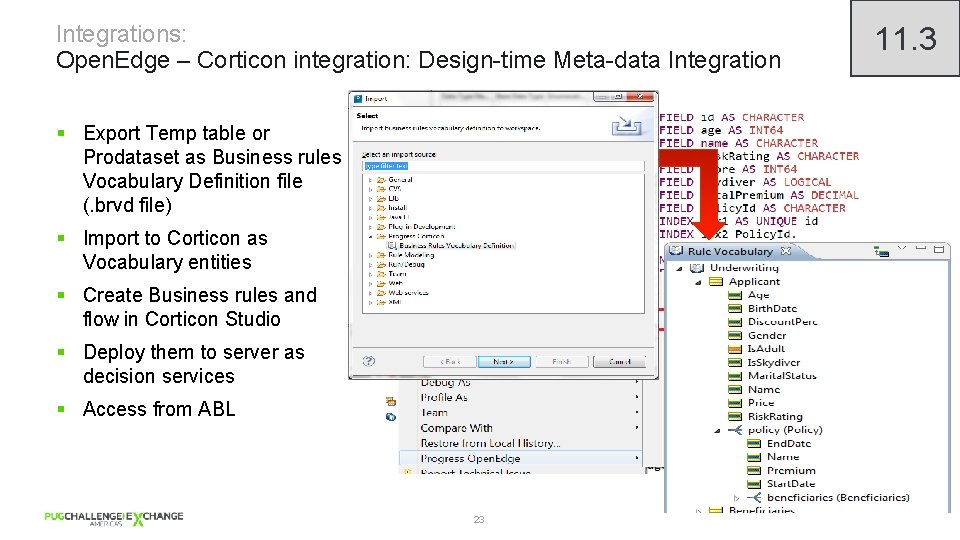Collapse the Applicant entity node

698,283
